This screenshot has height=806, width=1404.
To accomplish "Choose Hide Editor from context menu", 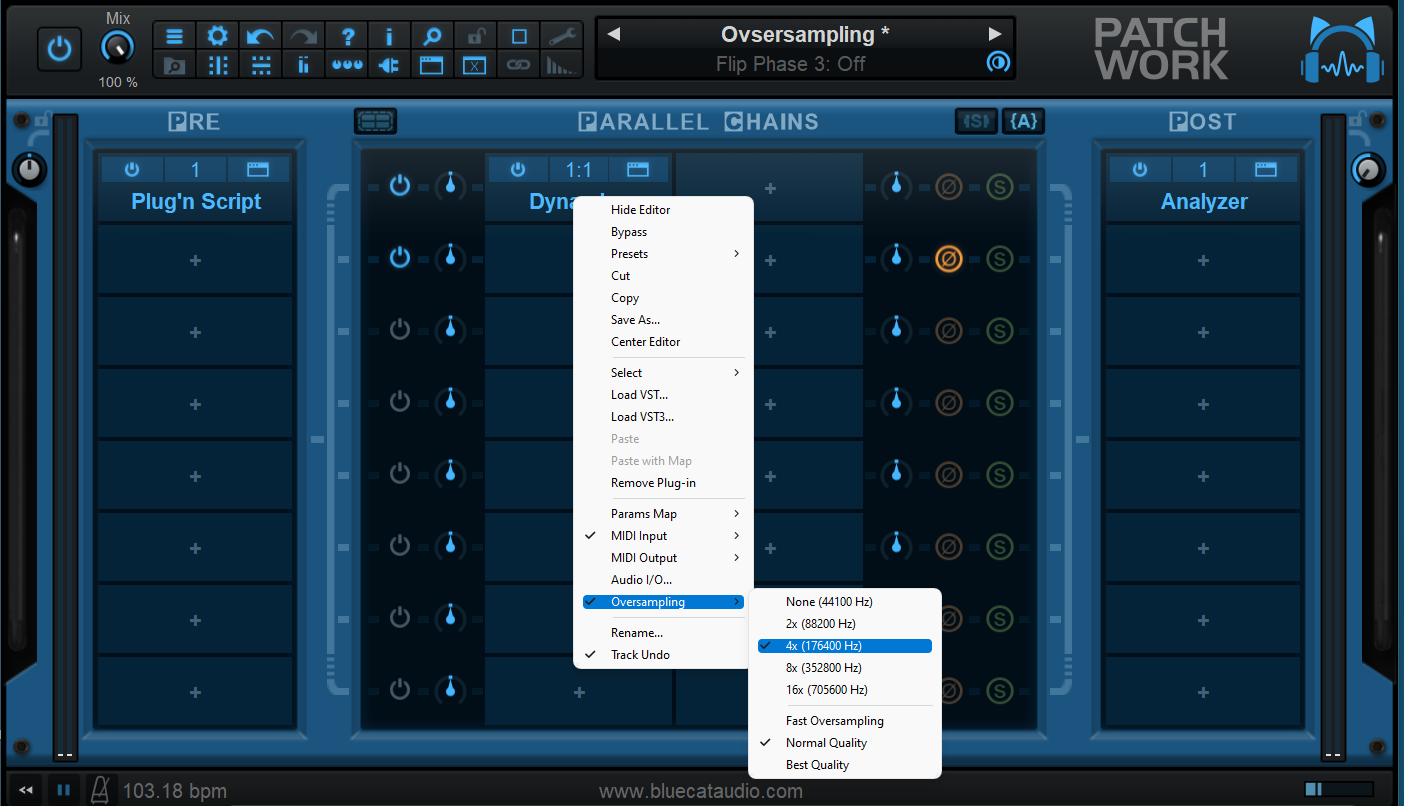I will tap(663, 210).
